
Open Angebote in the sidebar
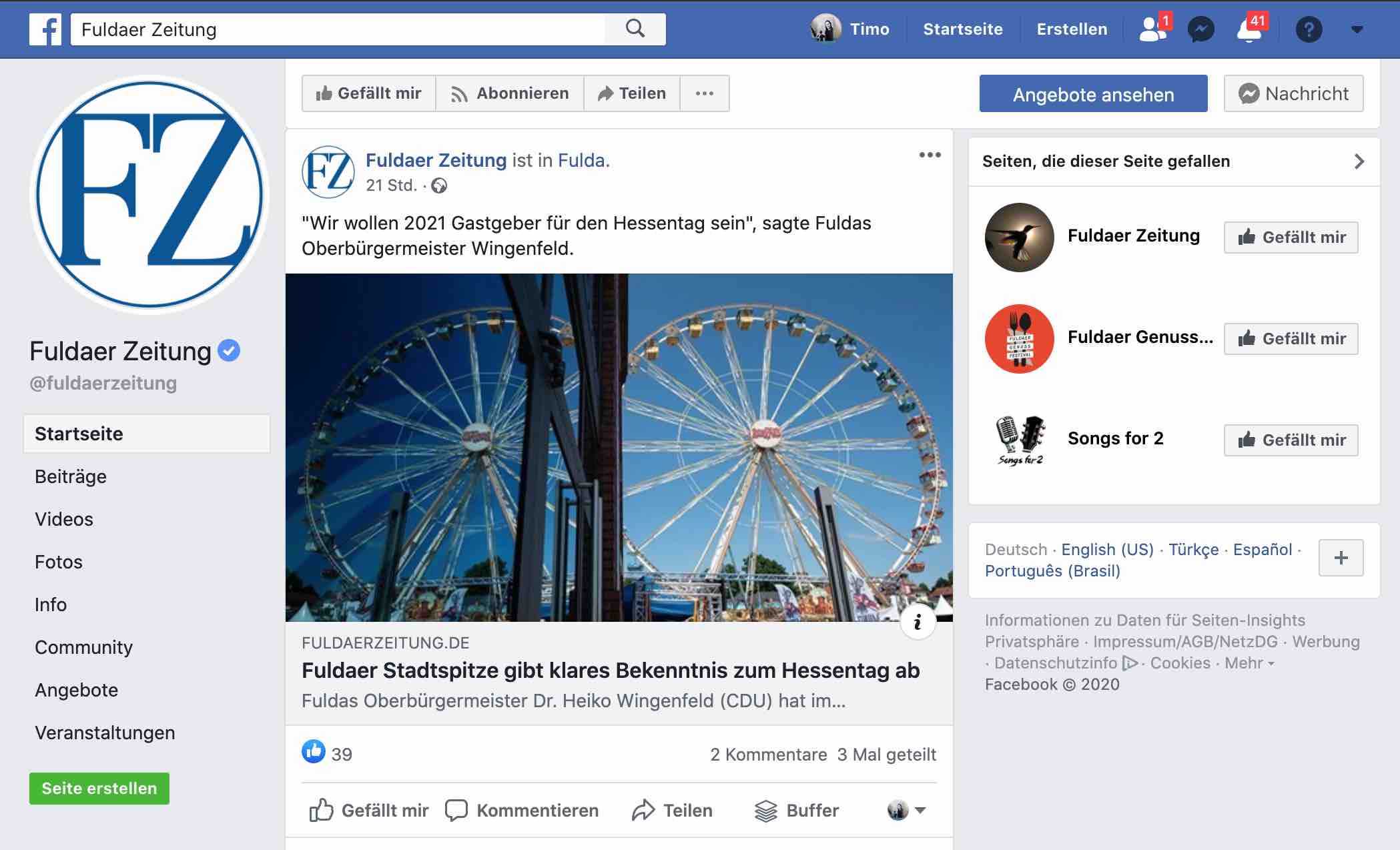(x=76, y=690)
